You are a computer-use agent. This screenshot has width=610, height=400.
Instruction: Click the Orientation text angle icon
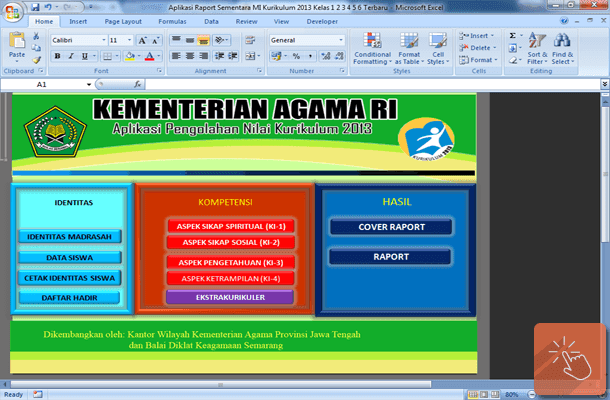[x=221, y=40]
